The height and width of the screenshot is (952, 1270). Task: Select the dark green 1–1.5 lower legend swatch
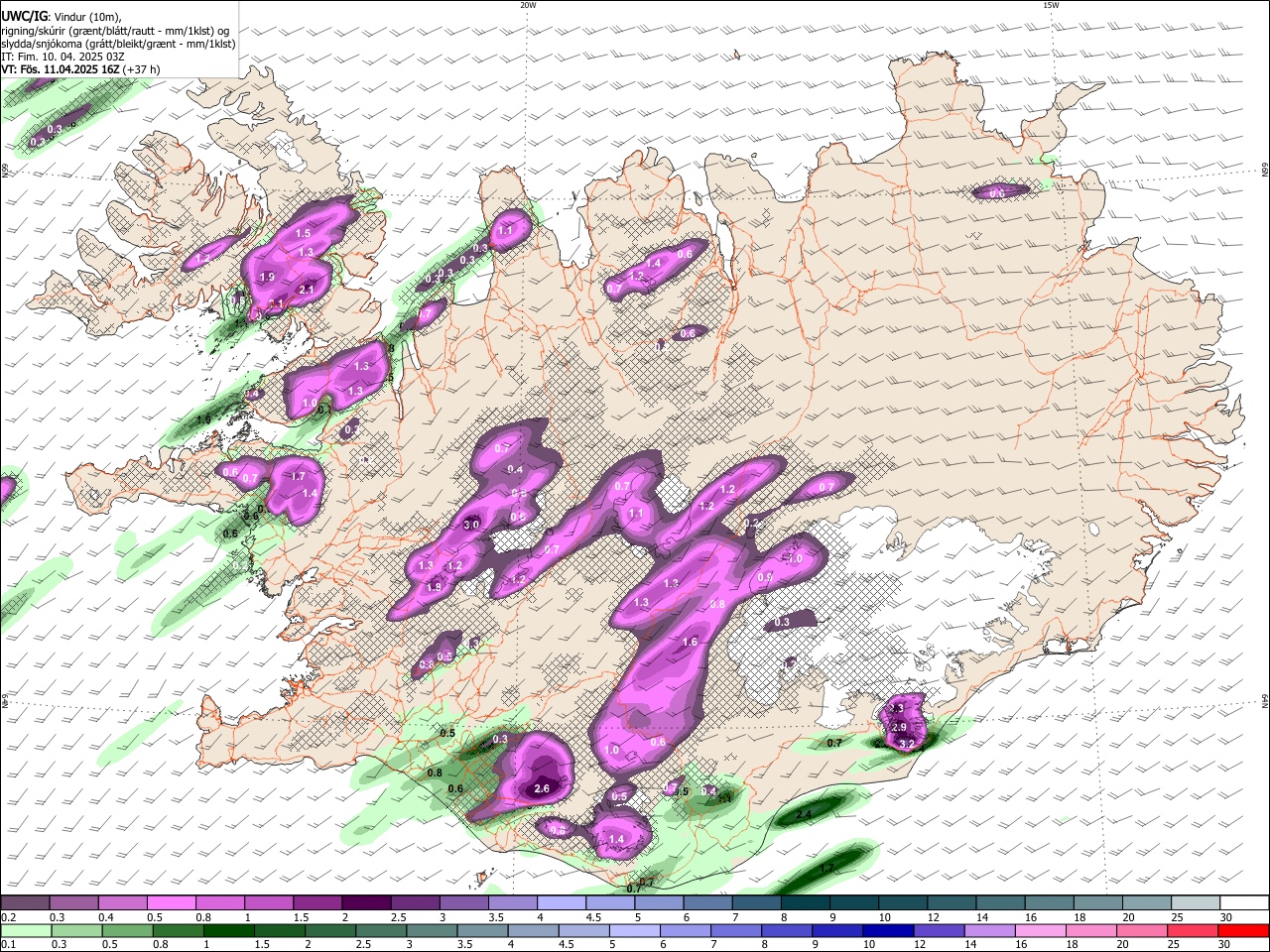point(229,930)
